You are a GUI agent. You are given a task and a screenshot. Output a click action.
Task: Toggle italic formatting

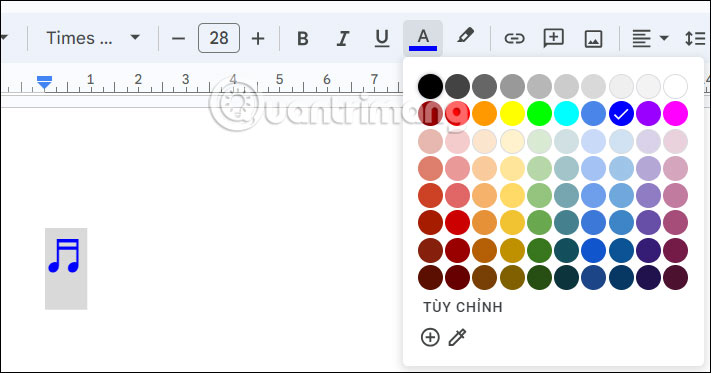point(343,39)
